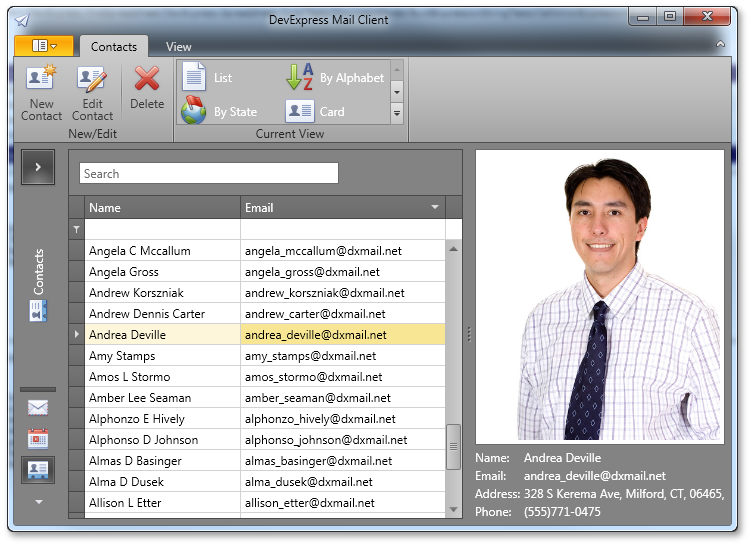Click the red Delete icon
Screen dimensions: 751x546
[147, 79]
